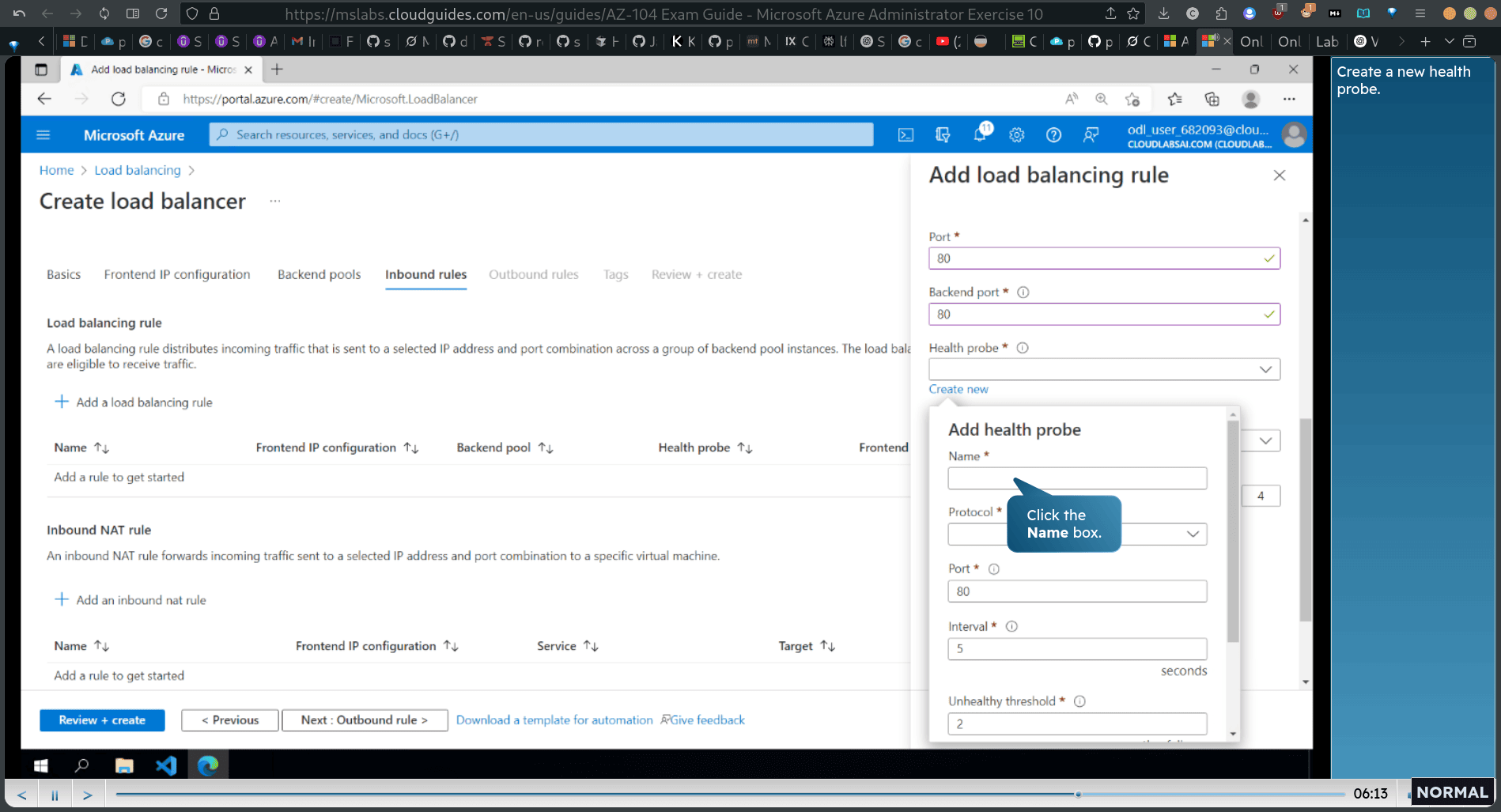Open Windows Start menu in lab
The width and height of the screenshot is (1501, 812).
41,765
